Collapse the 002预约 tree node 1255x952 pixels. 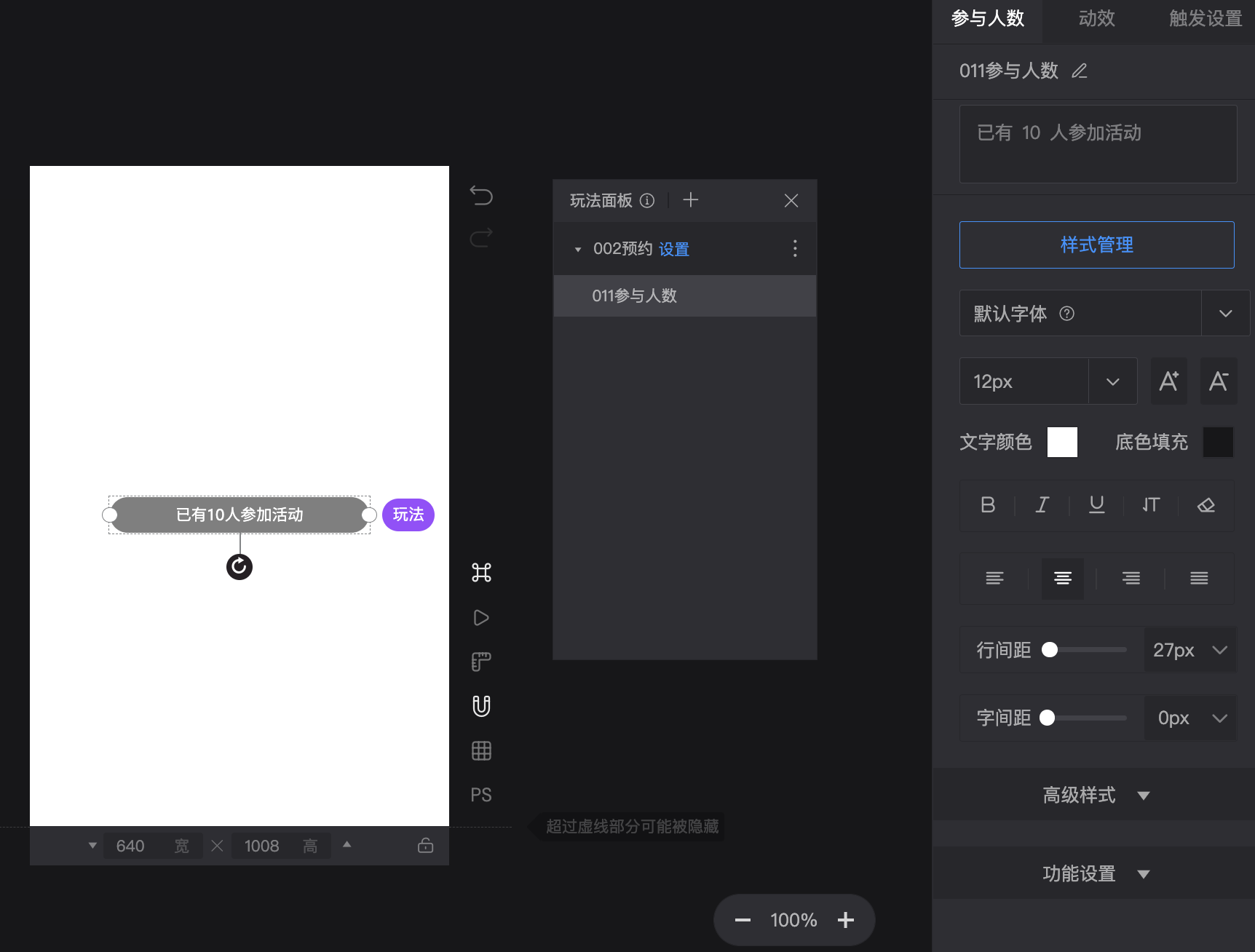(x=578, y=250)
